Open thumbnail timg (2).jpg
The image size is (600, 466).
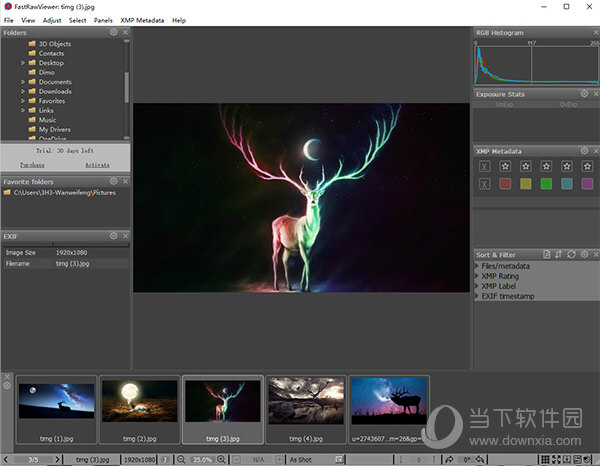click(140, 409)
